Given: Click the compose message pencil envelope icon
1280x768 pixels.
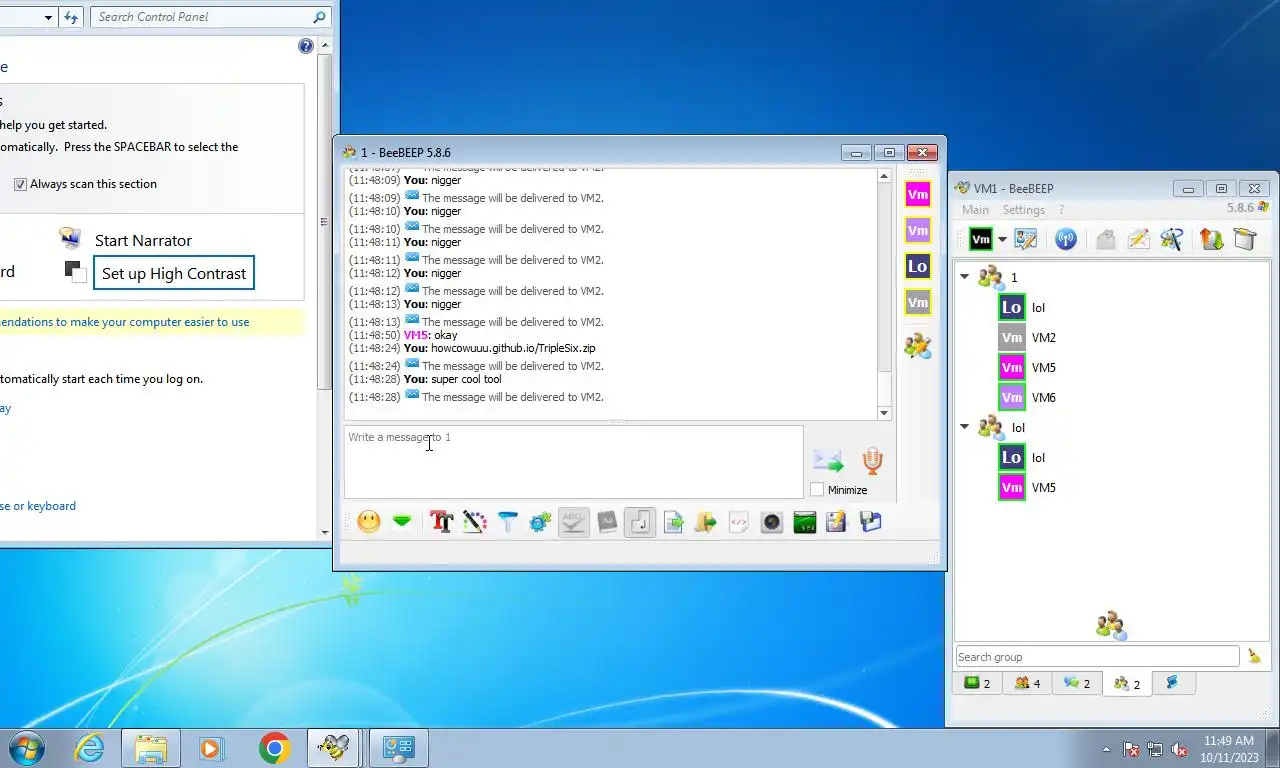Looking at the screenshot, I should tap(1138, 239).
